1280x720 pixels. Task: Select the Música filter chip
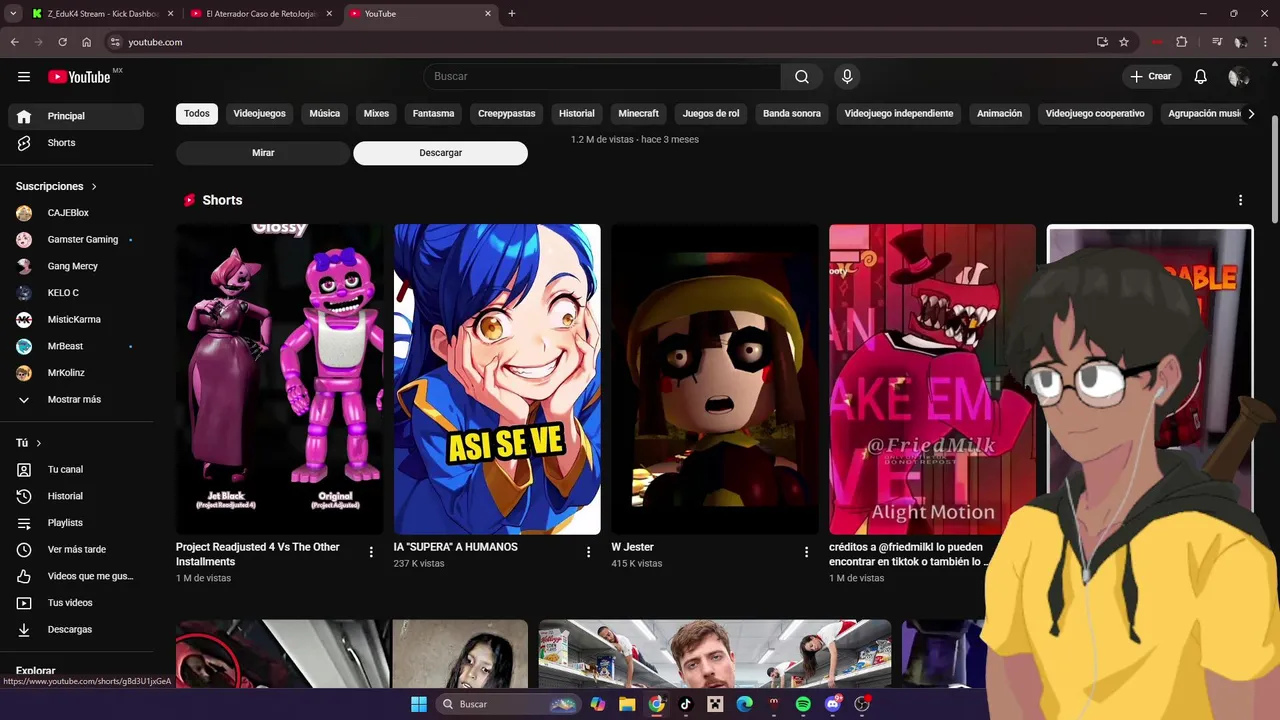pyautogui.click(x=325, y=114)
